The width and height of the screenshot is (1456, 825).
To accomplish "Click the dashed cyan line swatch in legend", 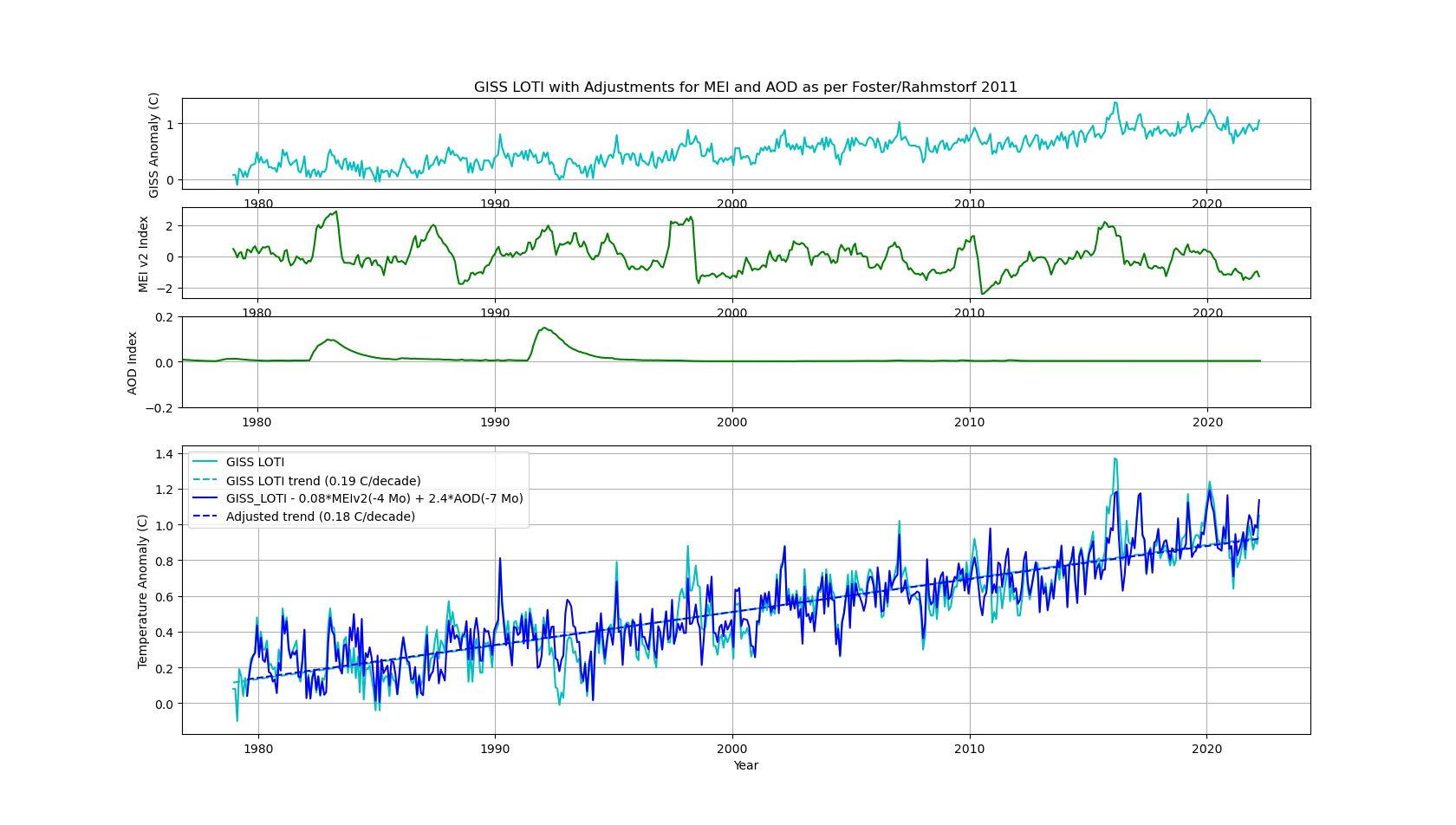I will tap(205, 481).
